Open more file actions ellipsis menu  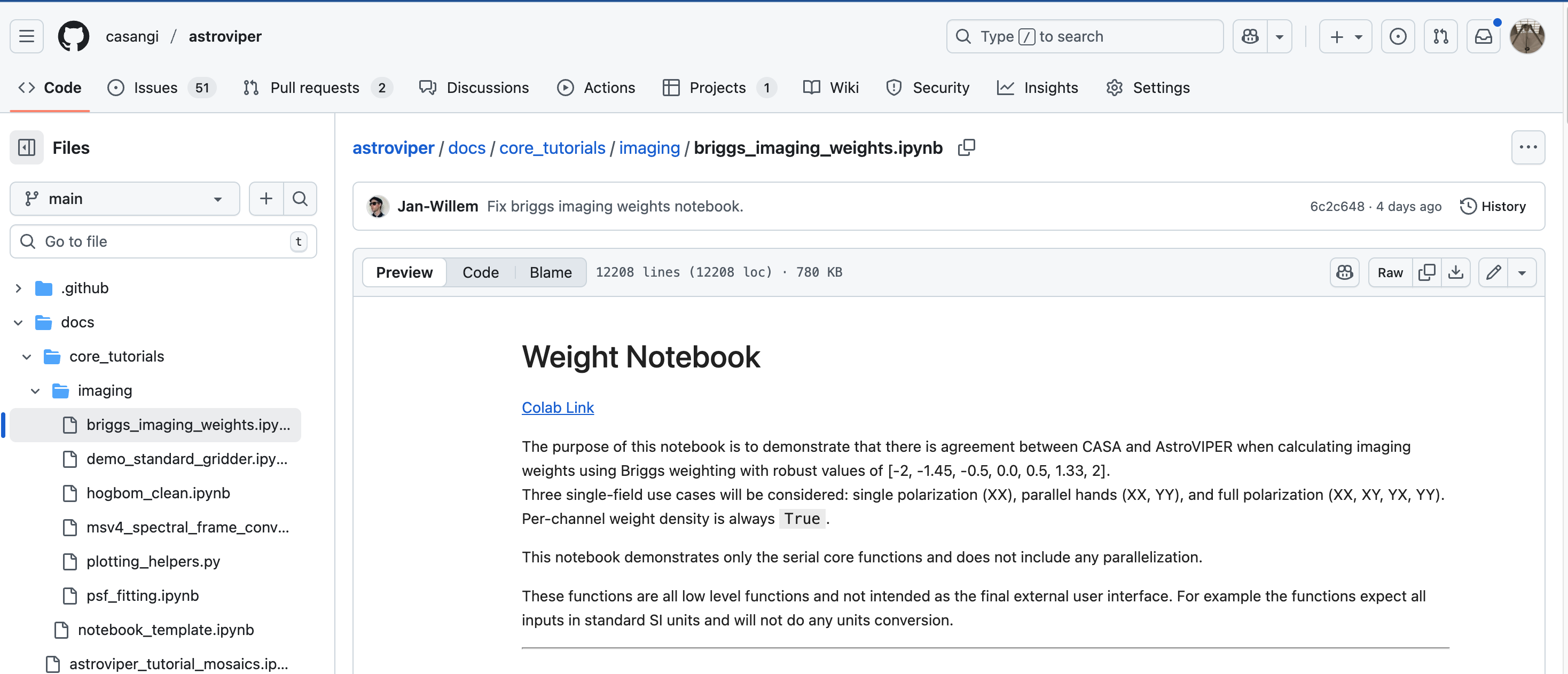click(x=1528, y=147)
